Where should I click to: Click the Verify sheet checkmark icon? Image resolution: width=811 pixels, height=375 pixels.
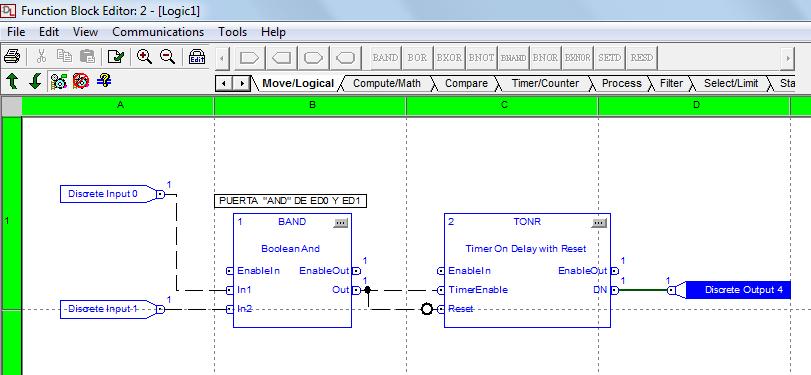click(116, 56)
